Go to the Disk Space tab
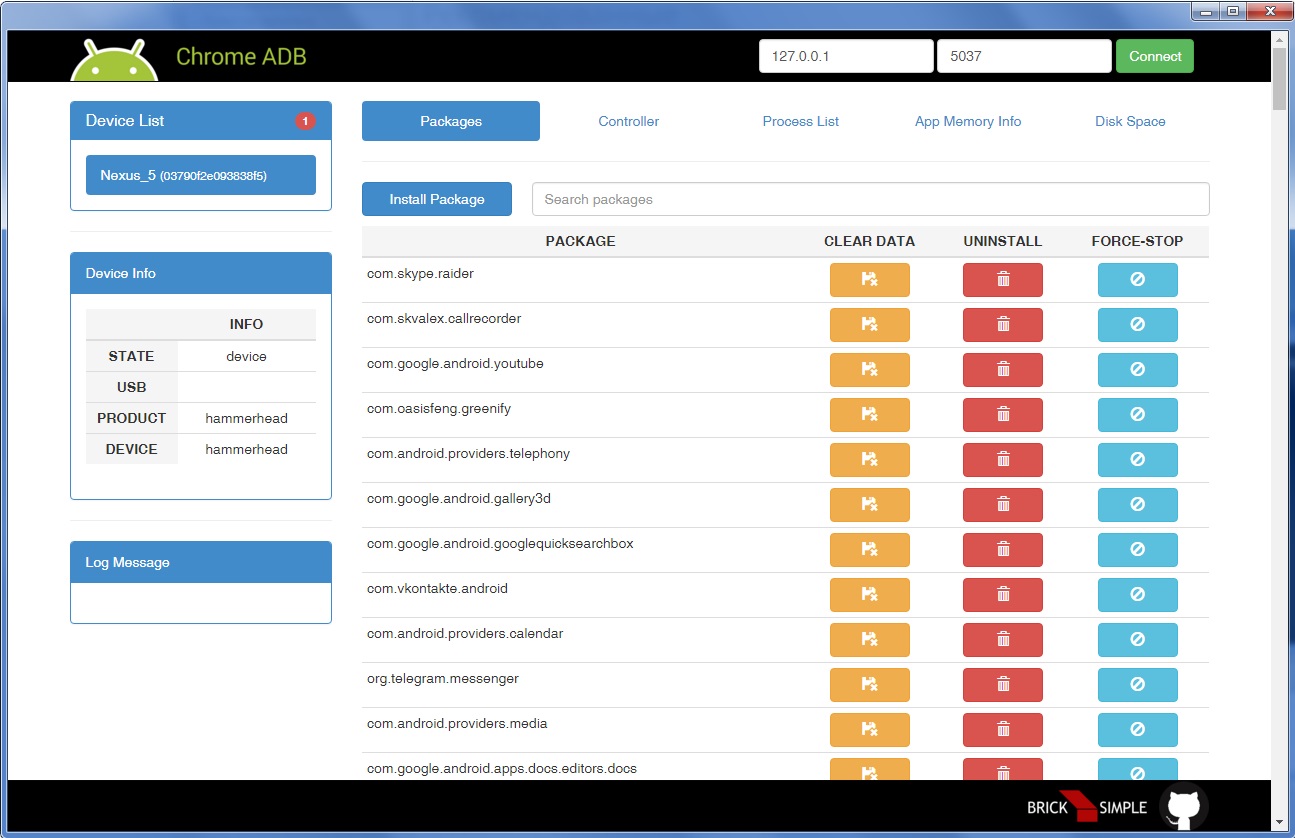The image size is (1295, 838). (x=1130, y=121)
